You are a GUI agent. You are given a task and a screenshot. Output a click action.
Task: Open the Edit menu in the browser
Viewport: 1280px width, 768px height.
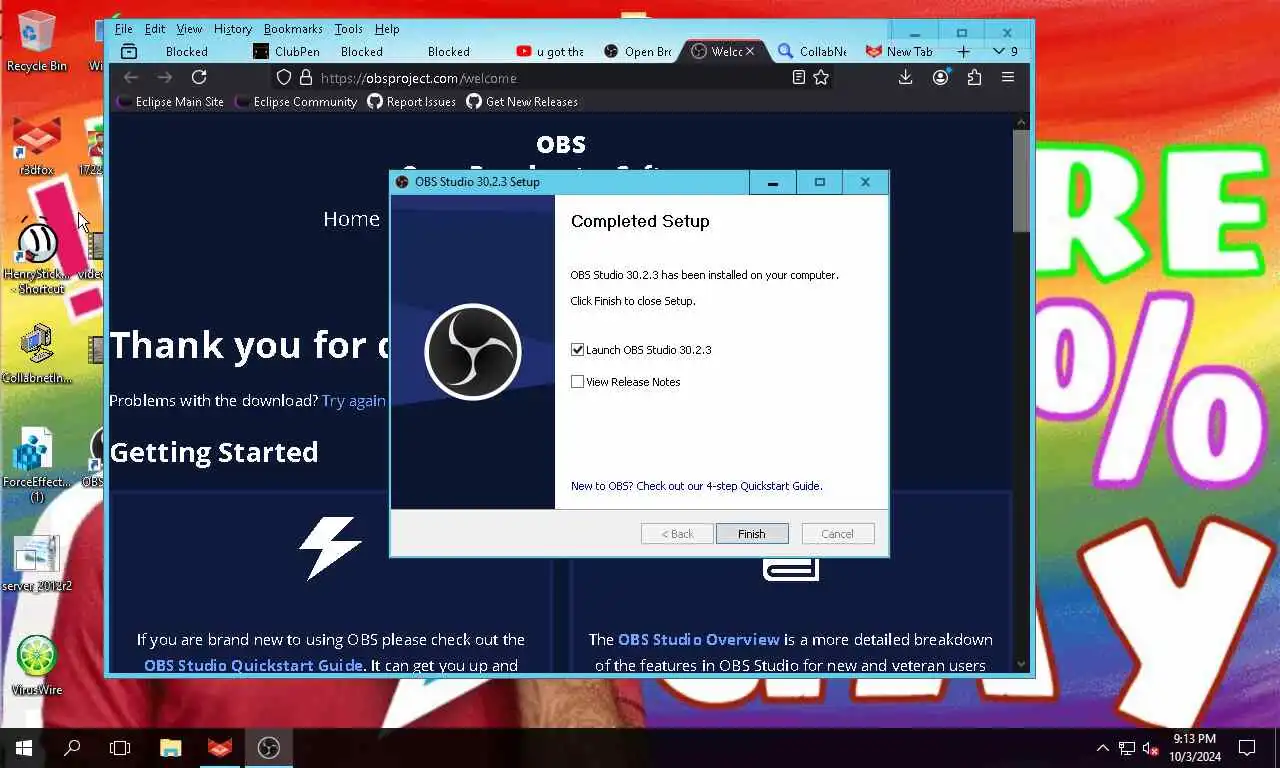[154, 29]
